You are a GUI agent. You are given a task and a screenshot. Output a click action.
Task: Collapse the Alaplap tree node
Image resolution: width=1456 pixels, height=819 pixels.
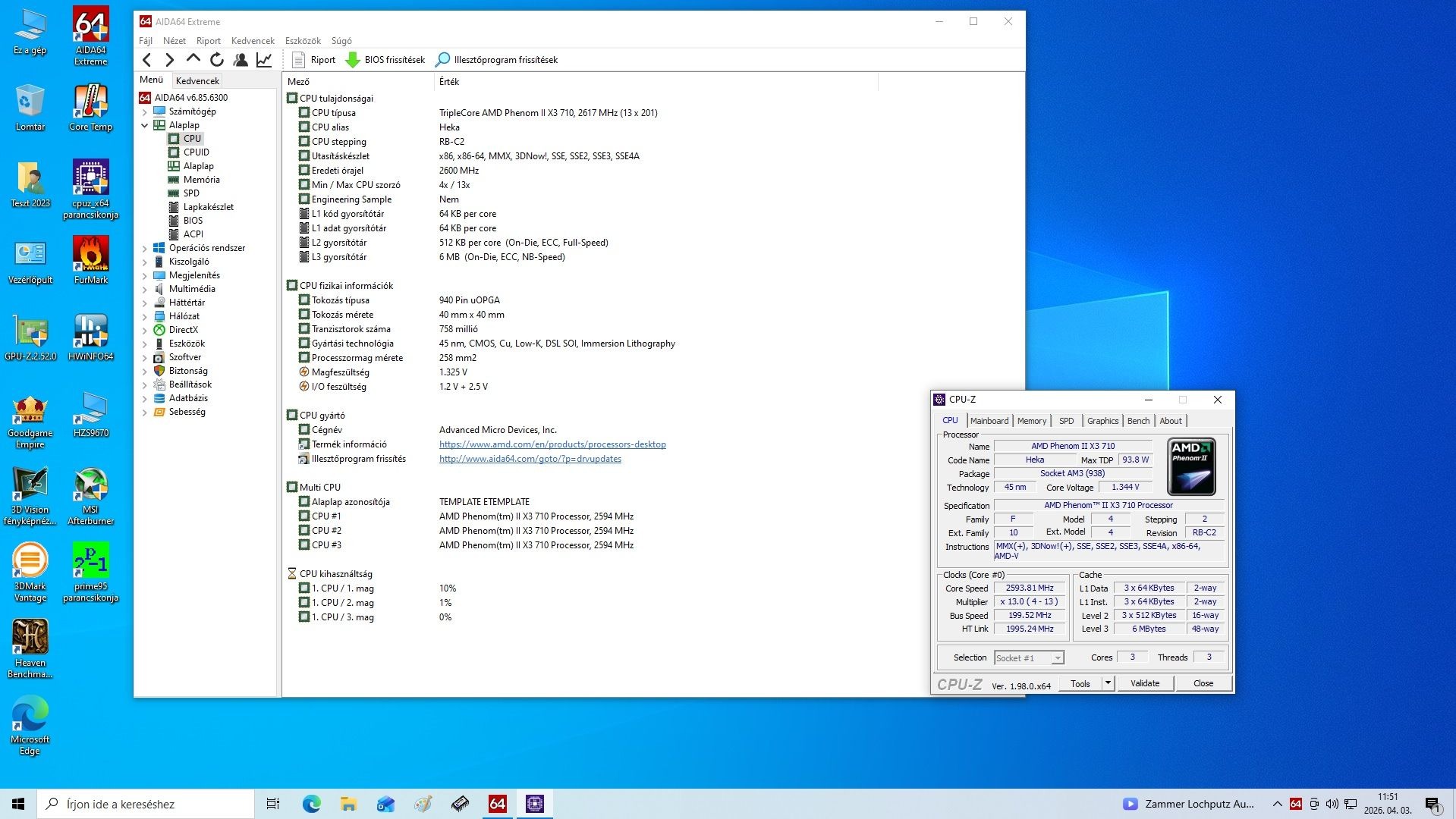point(145,125)
